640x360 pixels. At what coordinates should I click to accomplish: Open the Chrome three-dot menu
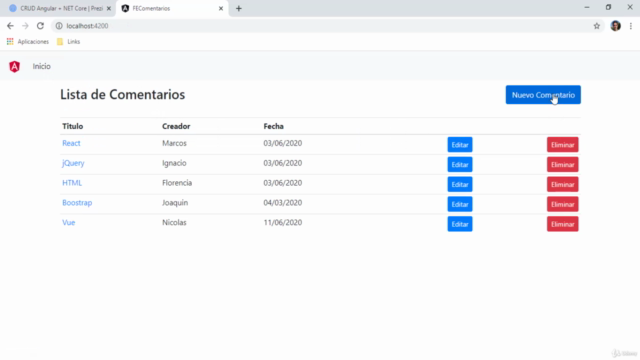click(631, 26)
